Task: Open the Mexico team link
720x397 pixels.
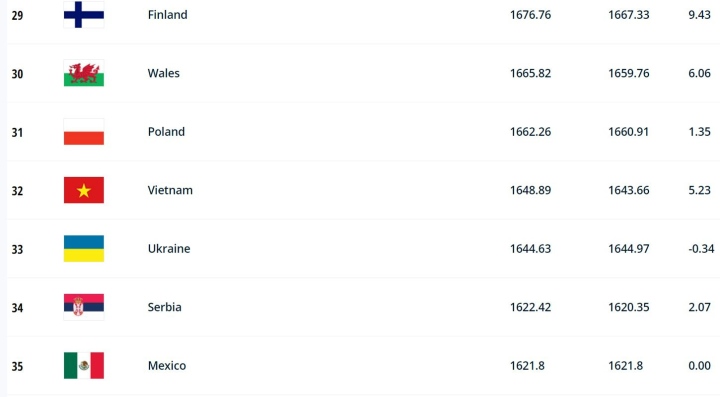Action: click(x=167, y=365)
